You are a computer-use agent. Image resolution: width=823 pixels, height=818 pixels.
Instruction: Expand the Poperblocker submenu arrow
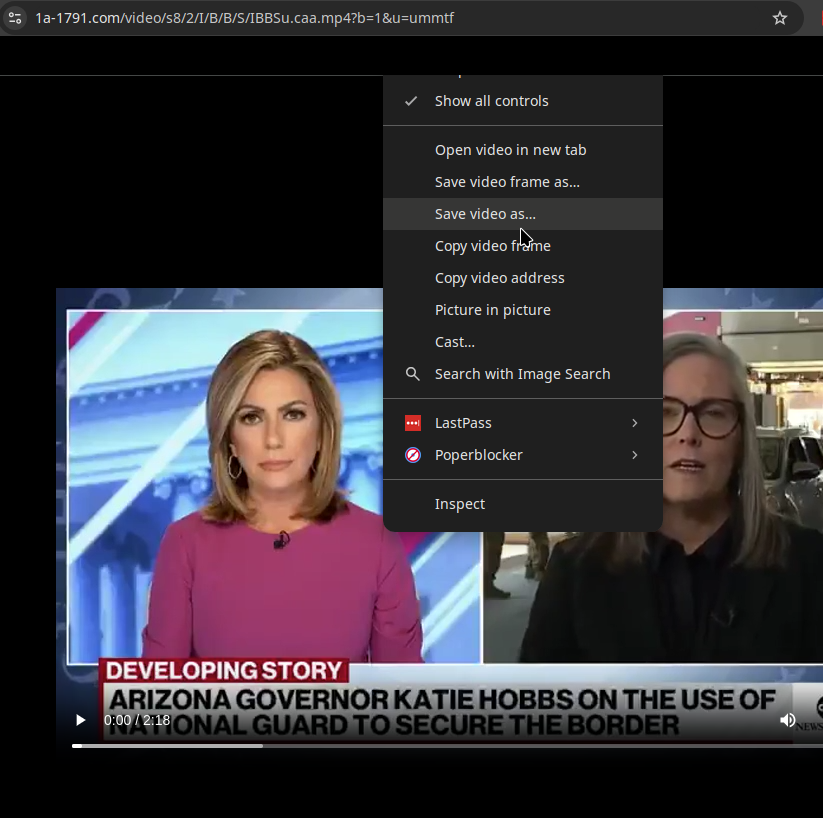coord(635,455)
